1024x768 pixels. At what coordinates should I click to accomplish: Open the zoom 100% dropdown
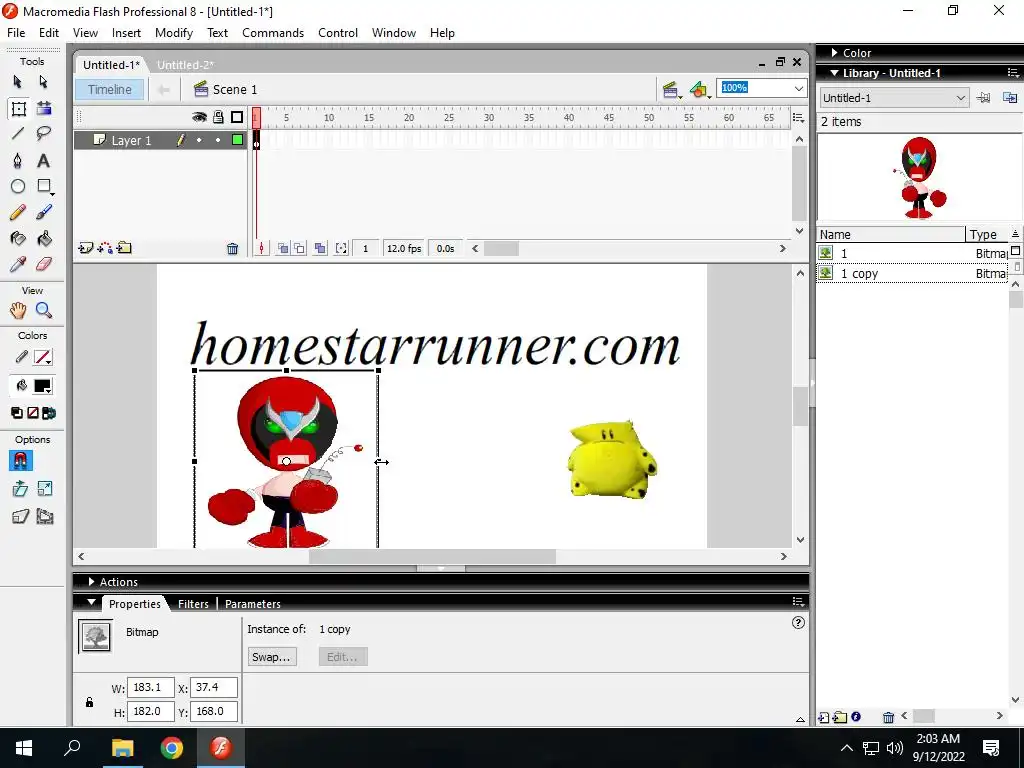[798, 88]
